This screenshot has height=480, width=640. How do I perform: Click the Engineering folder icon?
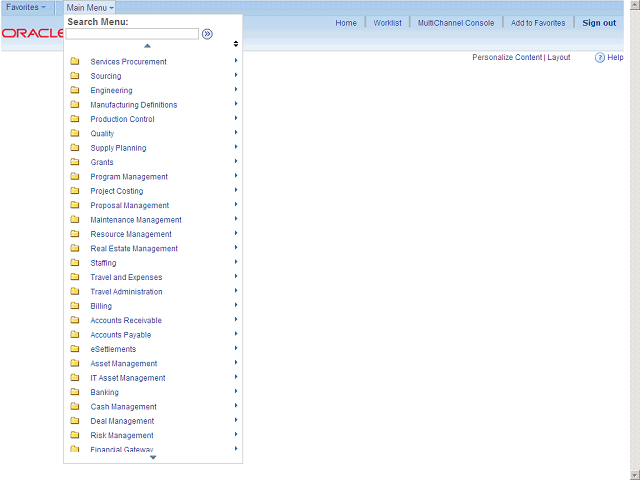(x=75, y=90)
